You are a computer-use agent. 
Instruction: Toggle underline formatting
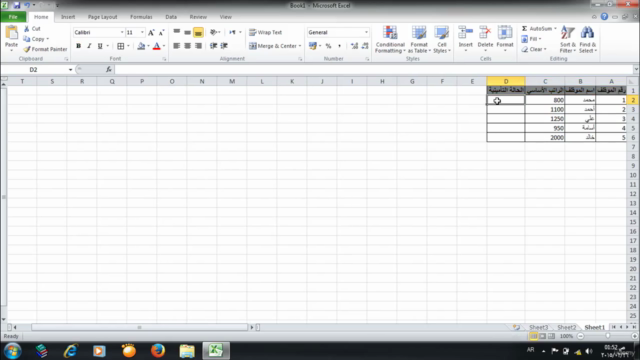100,46
